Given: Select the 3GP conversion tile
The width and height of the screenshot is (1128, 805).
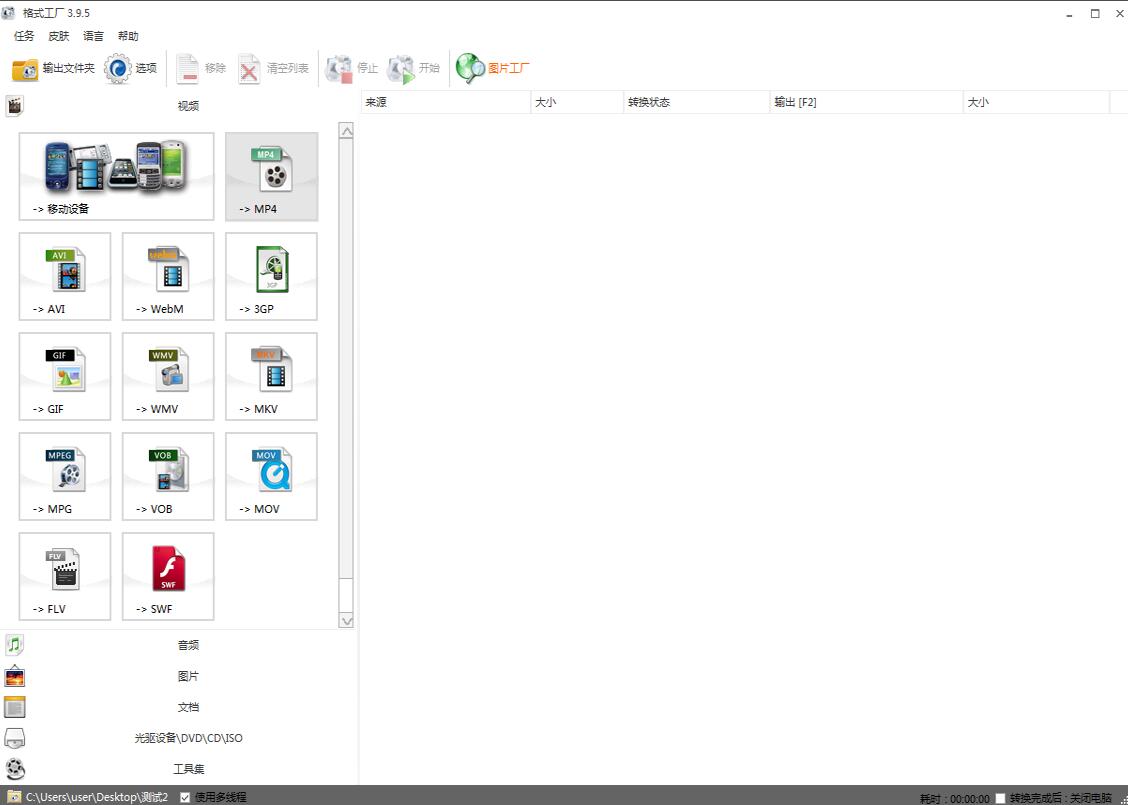Looking at the screenshot, I should click(x=271, y=276).
